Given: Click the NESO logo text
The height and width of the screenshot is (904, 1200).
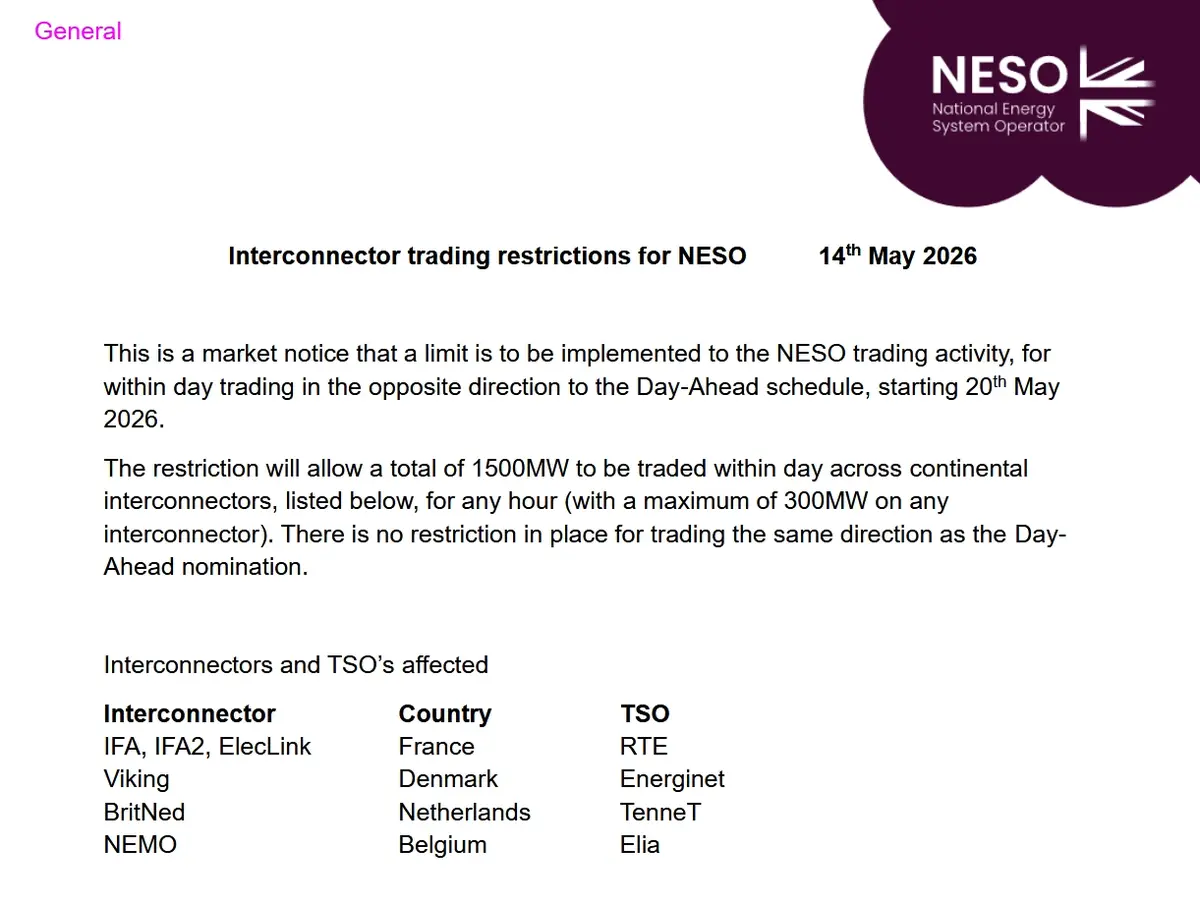Looking at the screenshot, I should point(1000,75).
